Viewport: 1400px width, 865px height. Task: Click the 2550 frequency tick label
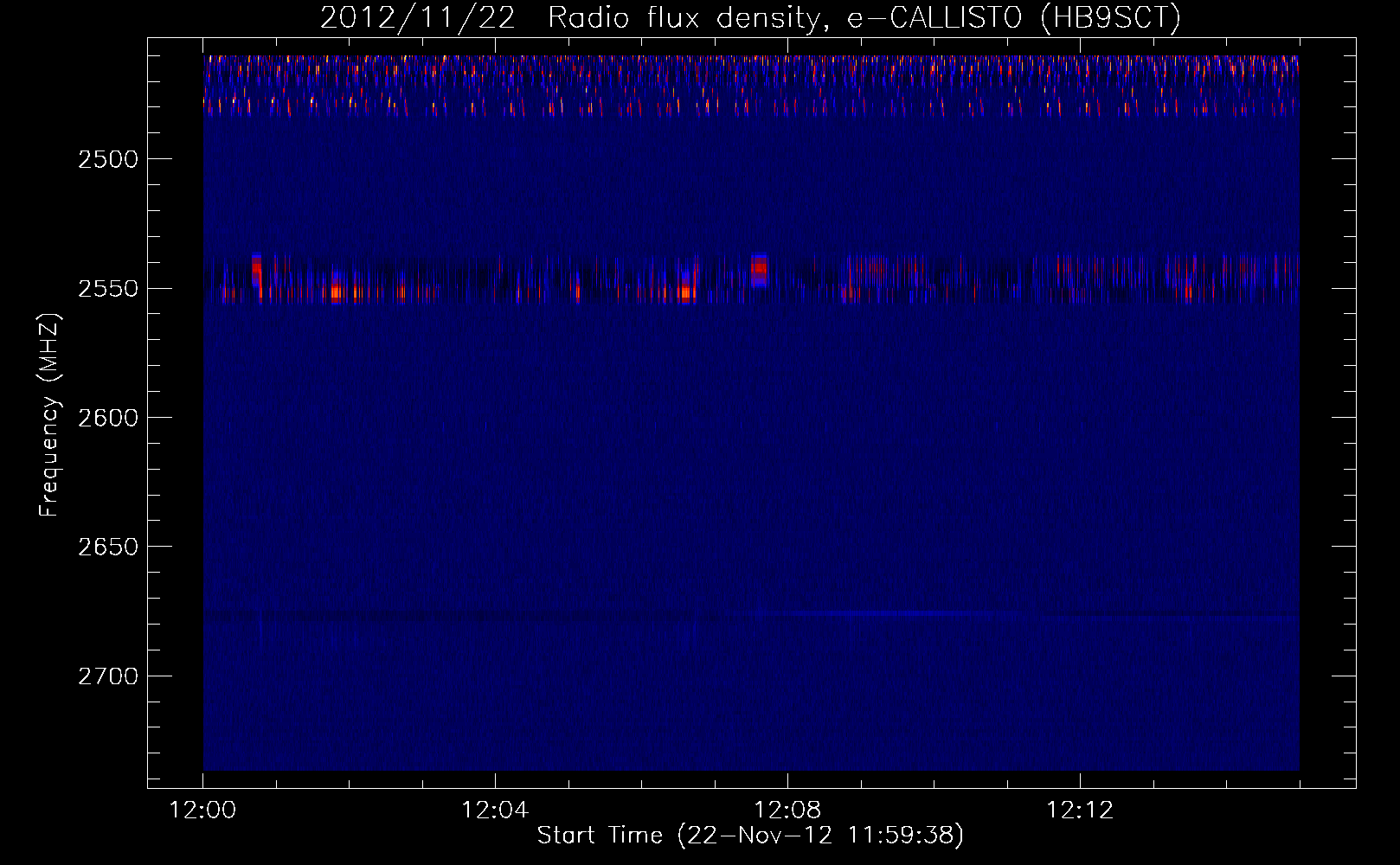[108, 288]
